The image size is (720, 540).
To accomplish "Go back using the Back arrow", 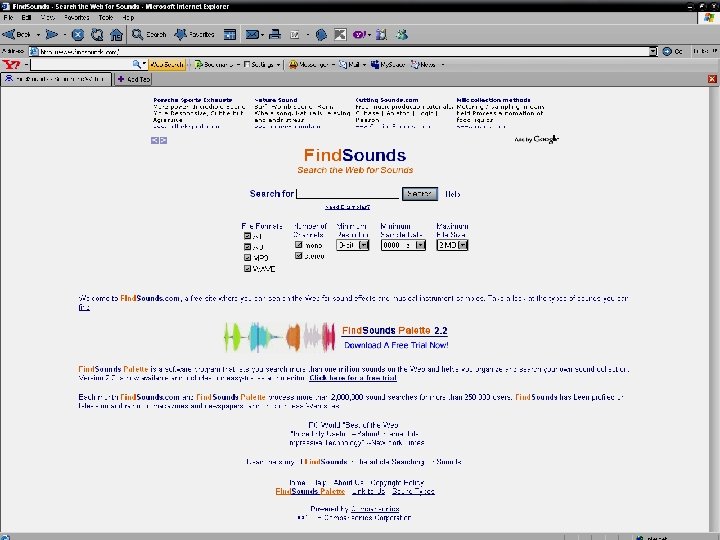I will click(x=17, y=34).
